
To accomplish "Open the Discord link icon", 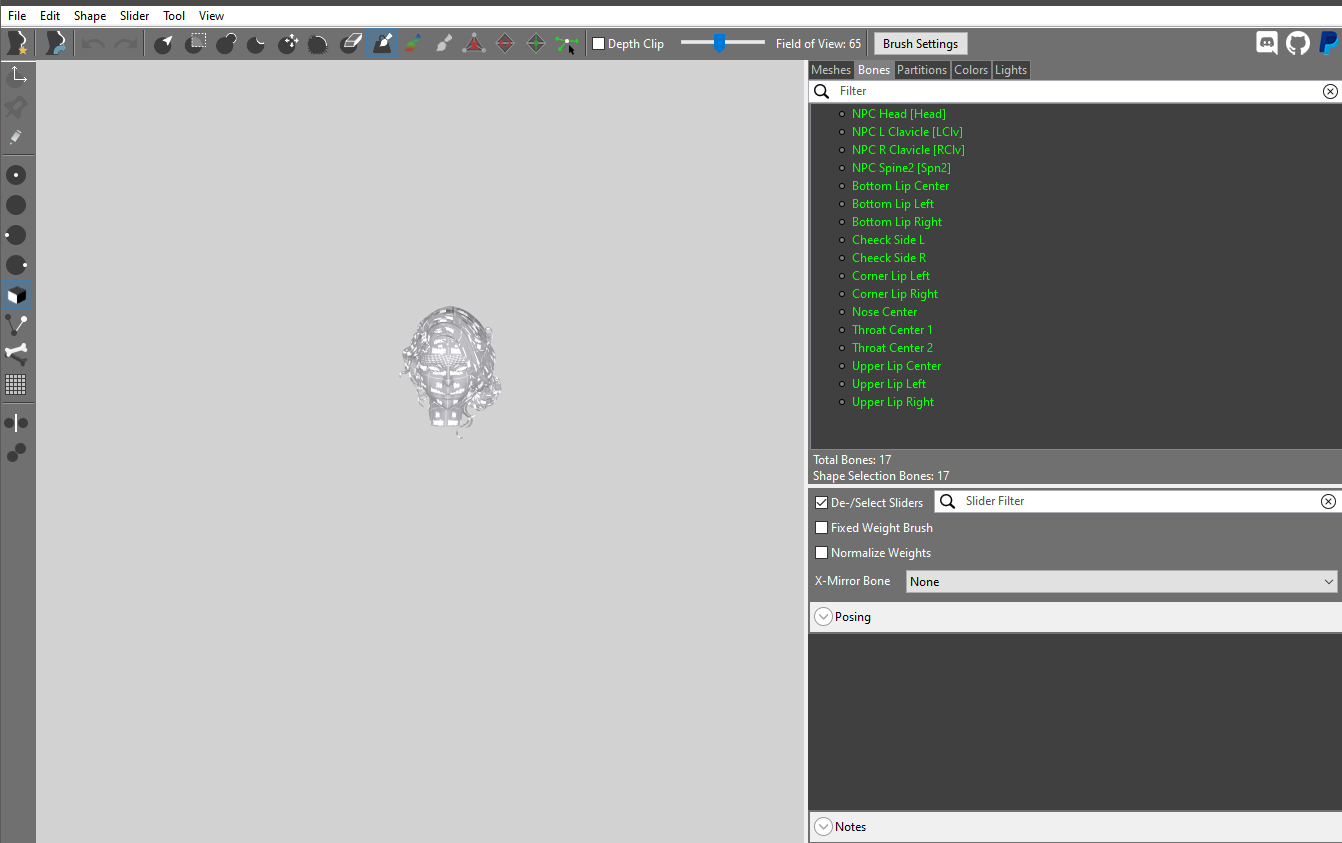I will 1267,43.
